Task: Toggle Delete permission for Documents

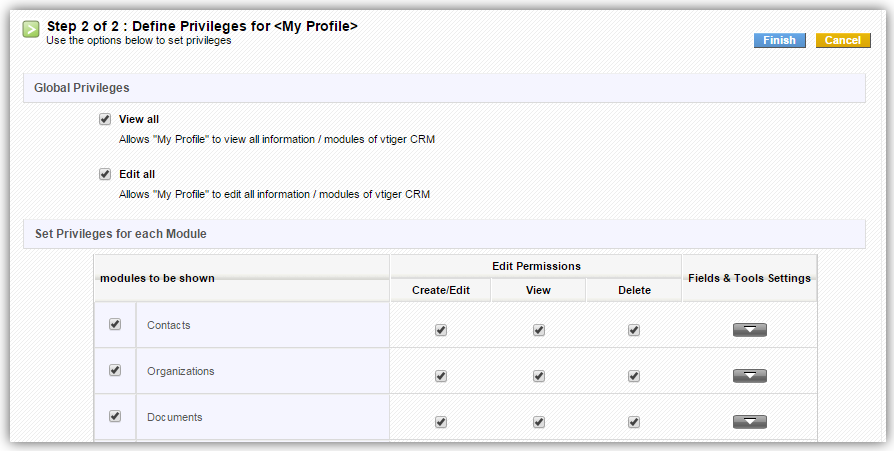Action: coord(634,422)
